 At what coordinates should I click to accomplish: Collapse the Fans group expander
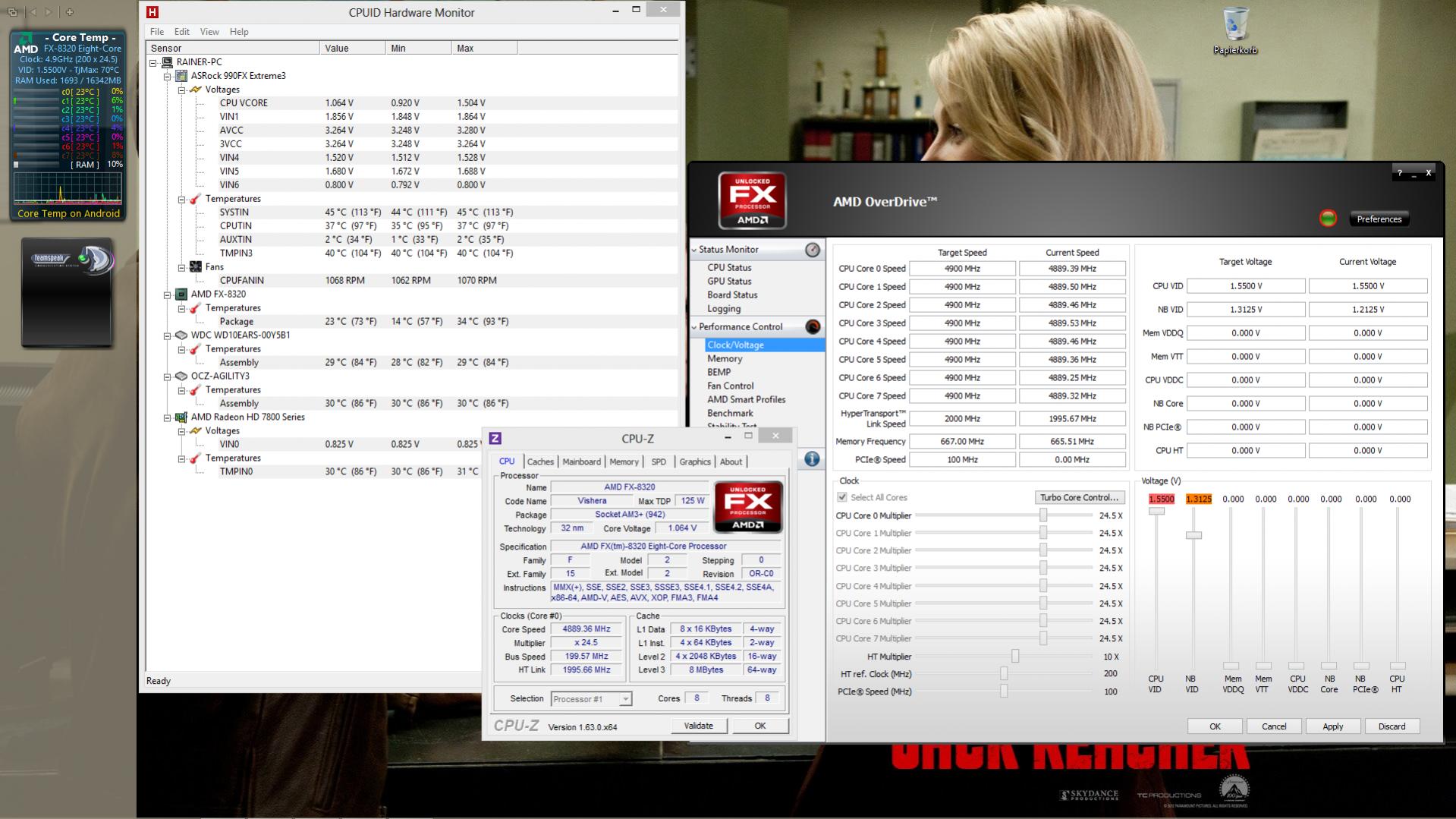coord(182,267)
